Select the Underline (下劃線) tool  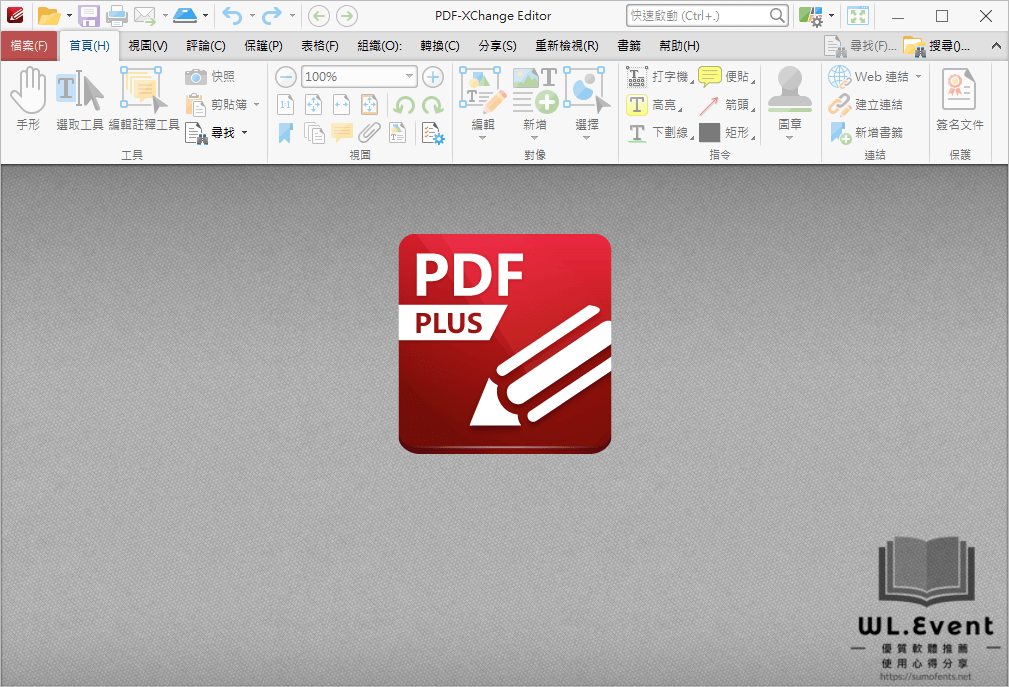click(x=658, y=133)
